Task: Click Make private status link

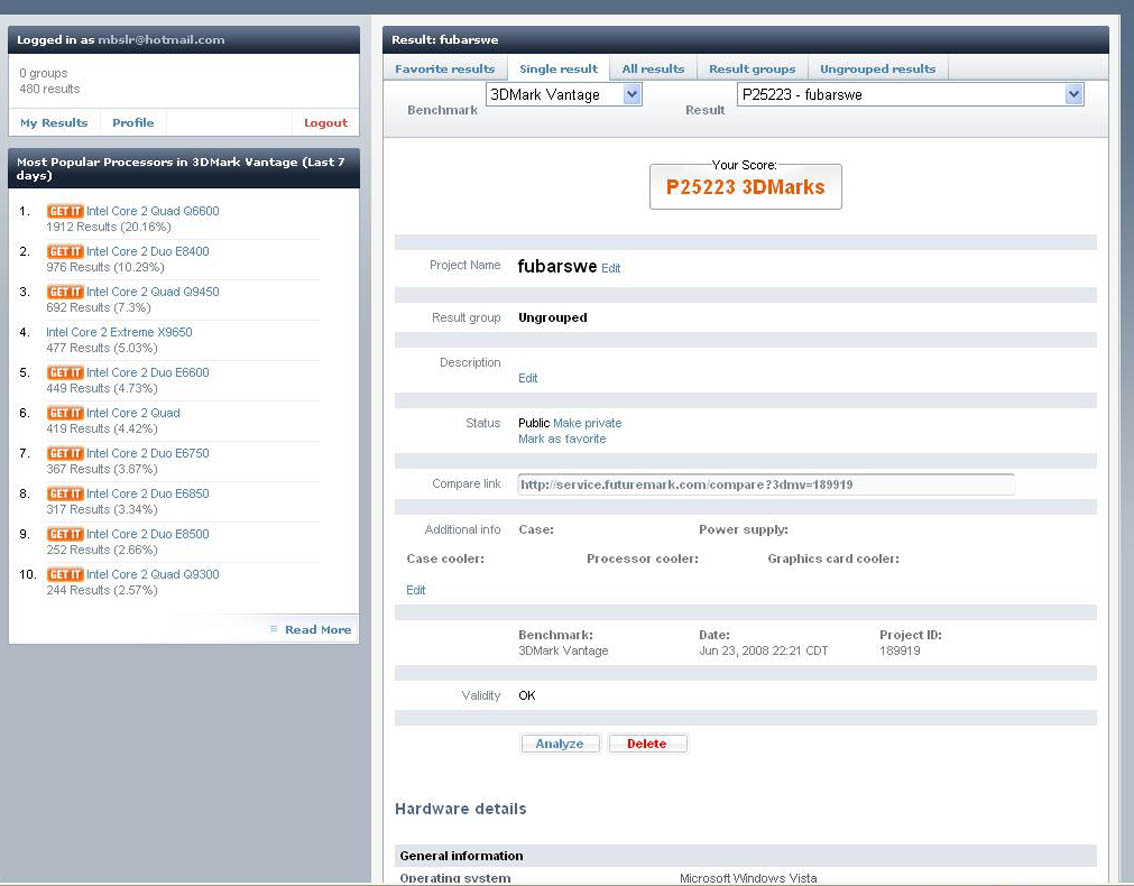Action: click(587, 423)
